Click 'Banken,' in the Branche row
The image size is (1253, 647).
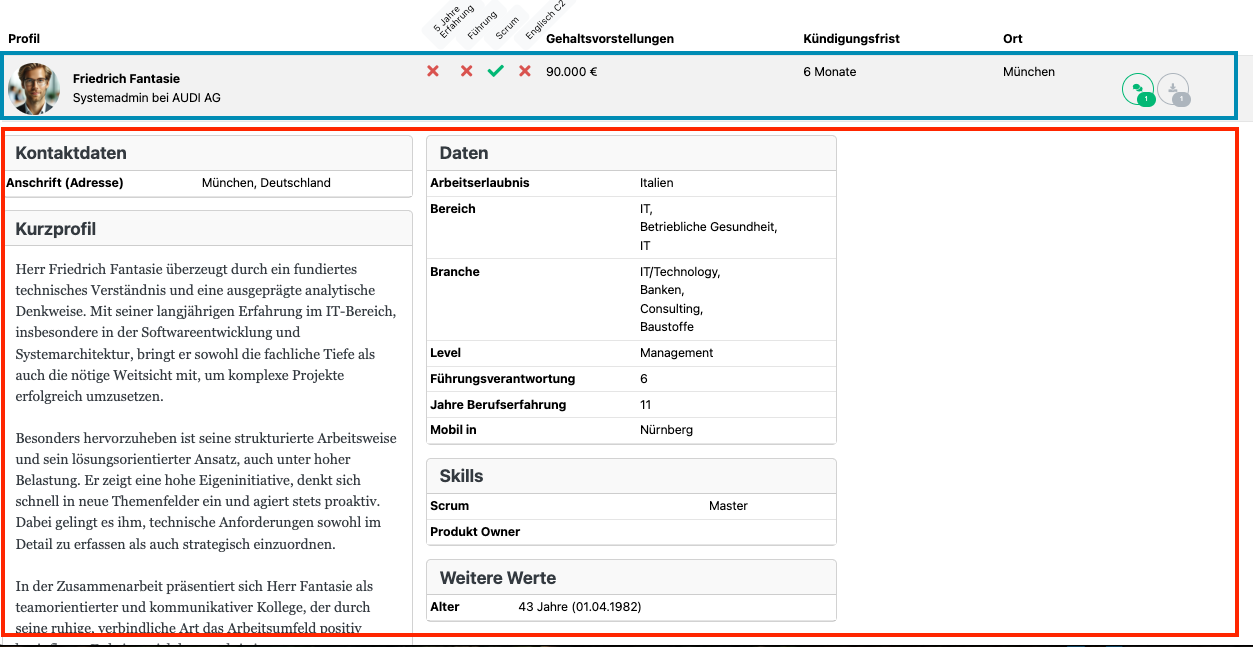pos(662,290)
